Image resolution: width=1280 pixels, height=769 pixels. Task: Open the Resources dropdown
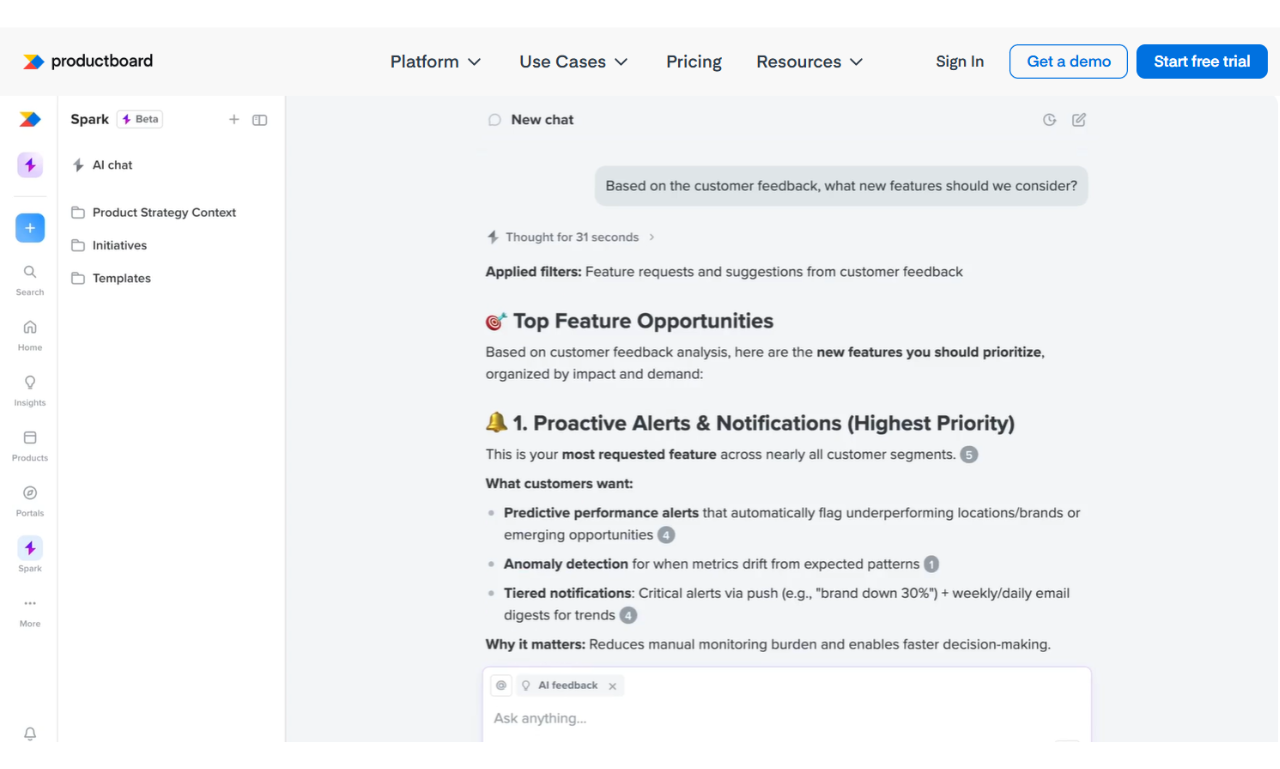809,61
